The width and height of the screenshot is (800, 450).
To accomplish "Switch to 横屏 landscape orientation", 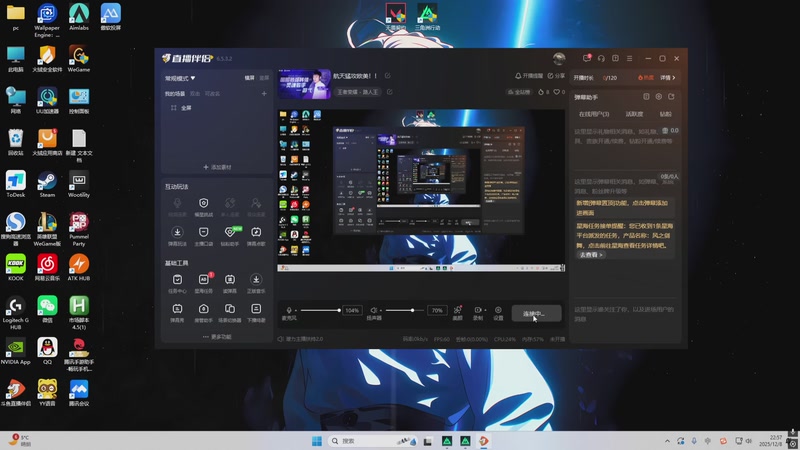I will pos(249,78).
